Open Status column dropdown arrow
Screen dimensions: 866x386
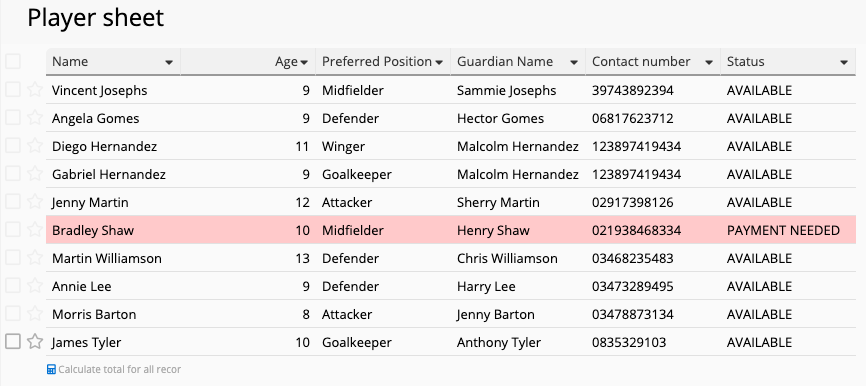pyautogui.click(x=844, y=62)
